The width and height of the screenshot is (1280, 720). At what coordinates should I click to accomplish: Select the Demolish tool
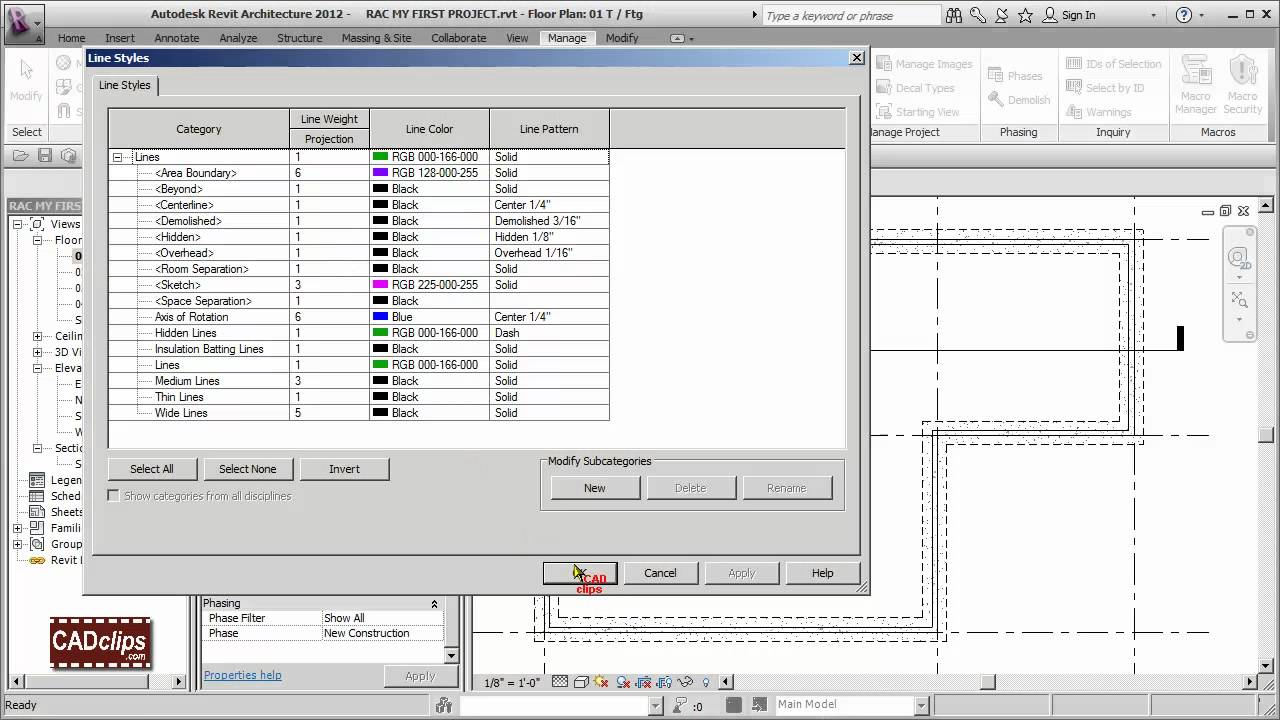(x=1019, y=99)
